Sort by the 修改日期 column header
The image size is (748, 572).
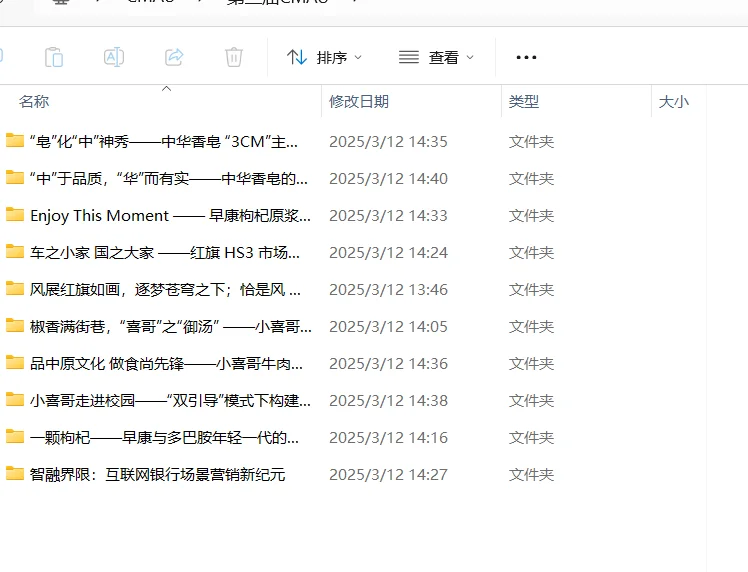click(359, 102)
